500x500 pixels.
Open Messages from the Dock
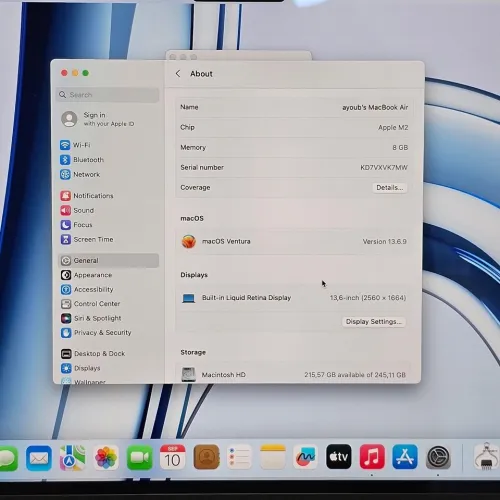point(7,458)
